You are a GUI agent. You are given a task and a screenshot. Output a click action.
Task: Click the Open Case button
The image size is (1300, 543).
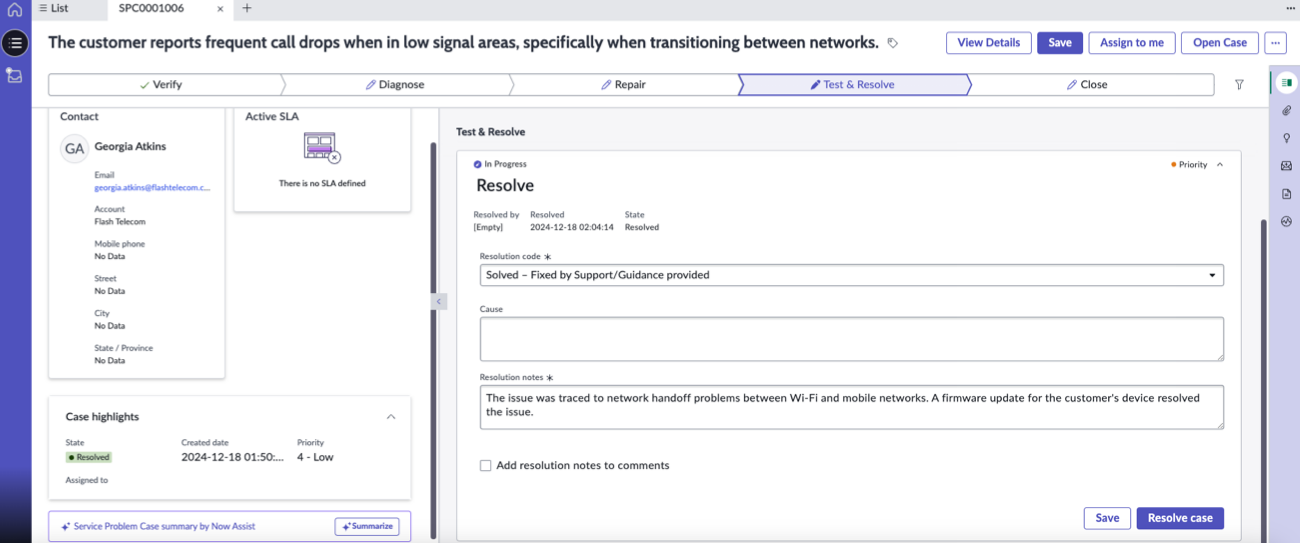pyautogui.click(x=1220, y=43)
